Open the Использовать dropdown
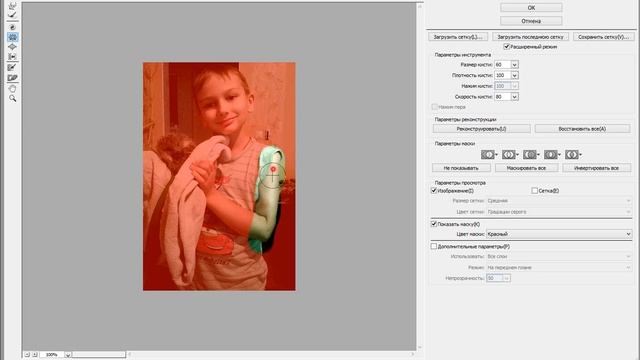Viewport: 640px width, 360px height. click(x=559, y=256)
